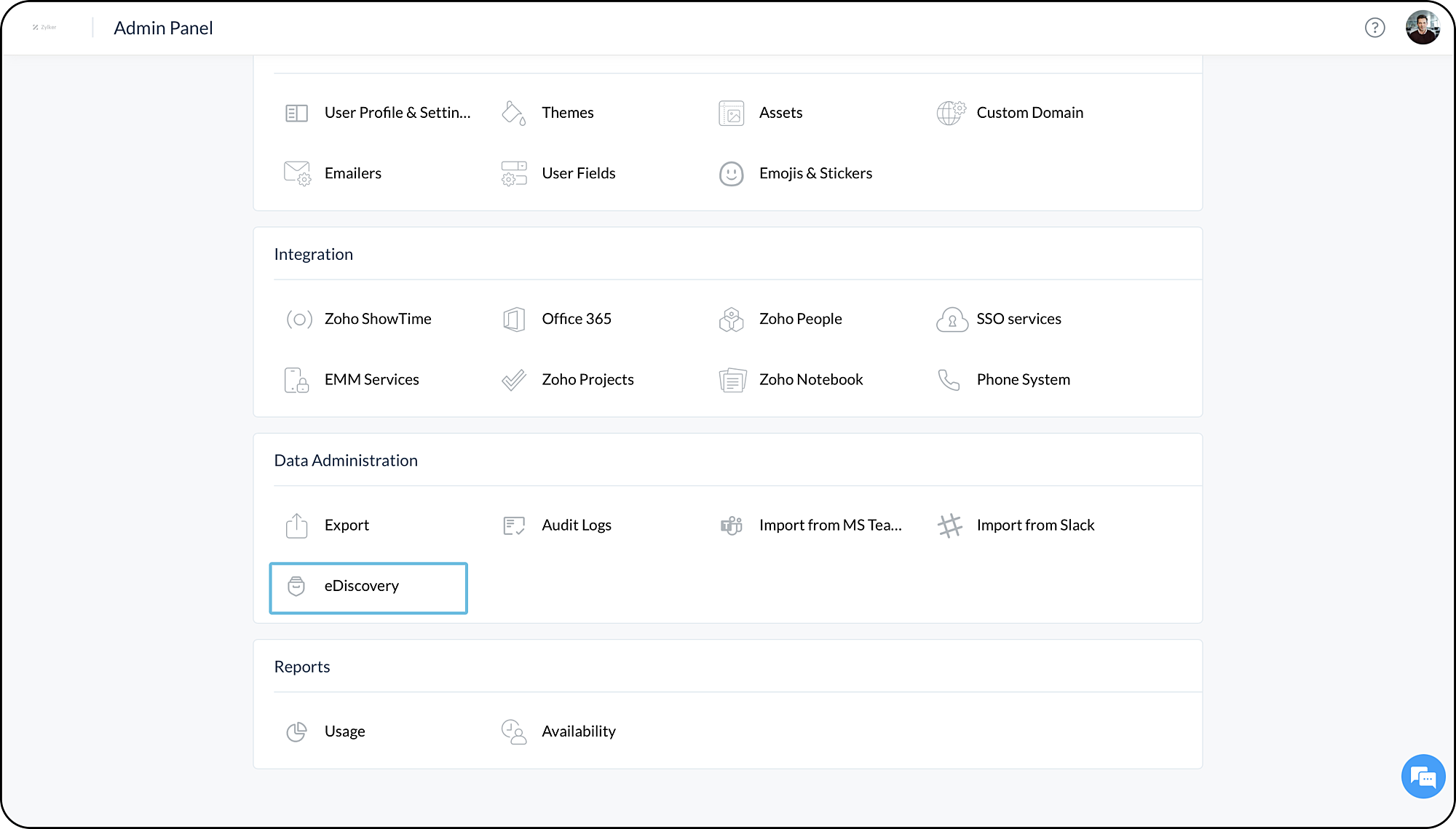The image size is (1456, 829).
Task: Click the Emojis & Stickers smiley icon
Action: pos(732,173)
